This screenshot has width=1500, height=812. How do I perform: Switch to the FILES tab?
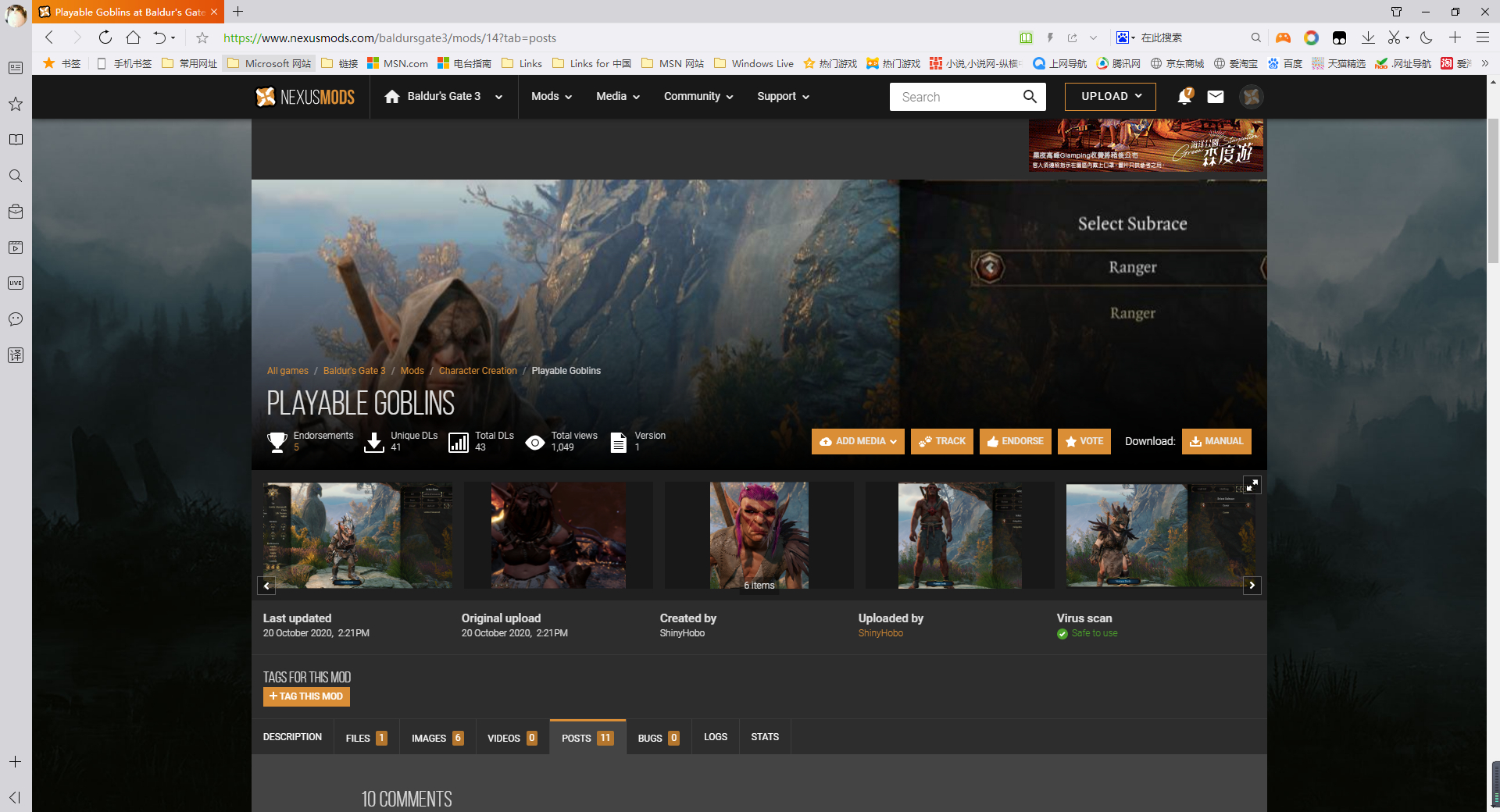click(366, 738)
